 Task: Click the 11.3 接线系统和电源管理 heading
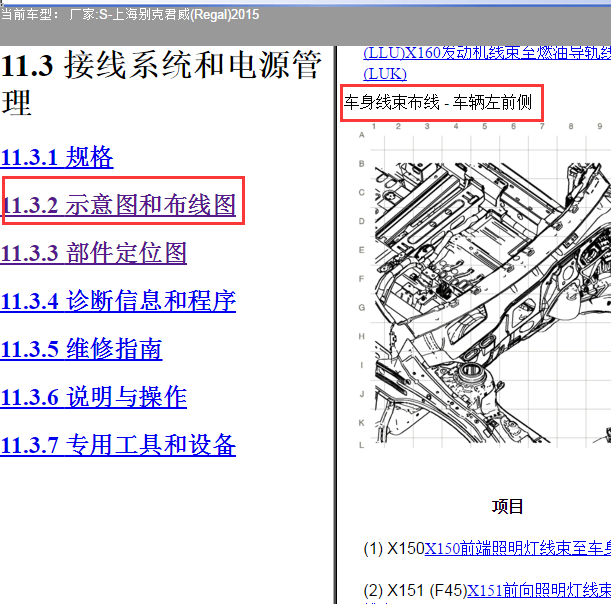click(161, 83)
